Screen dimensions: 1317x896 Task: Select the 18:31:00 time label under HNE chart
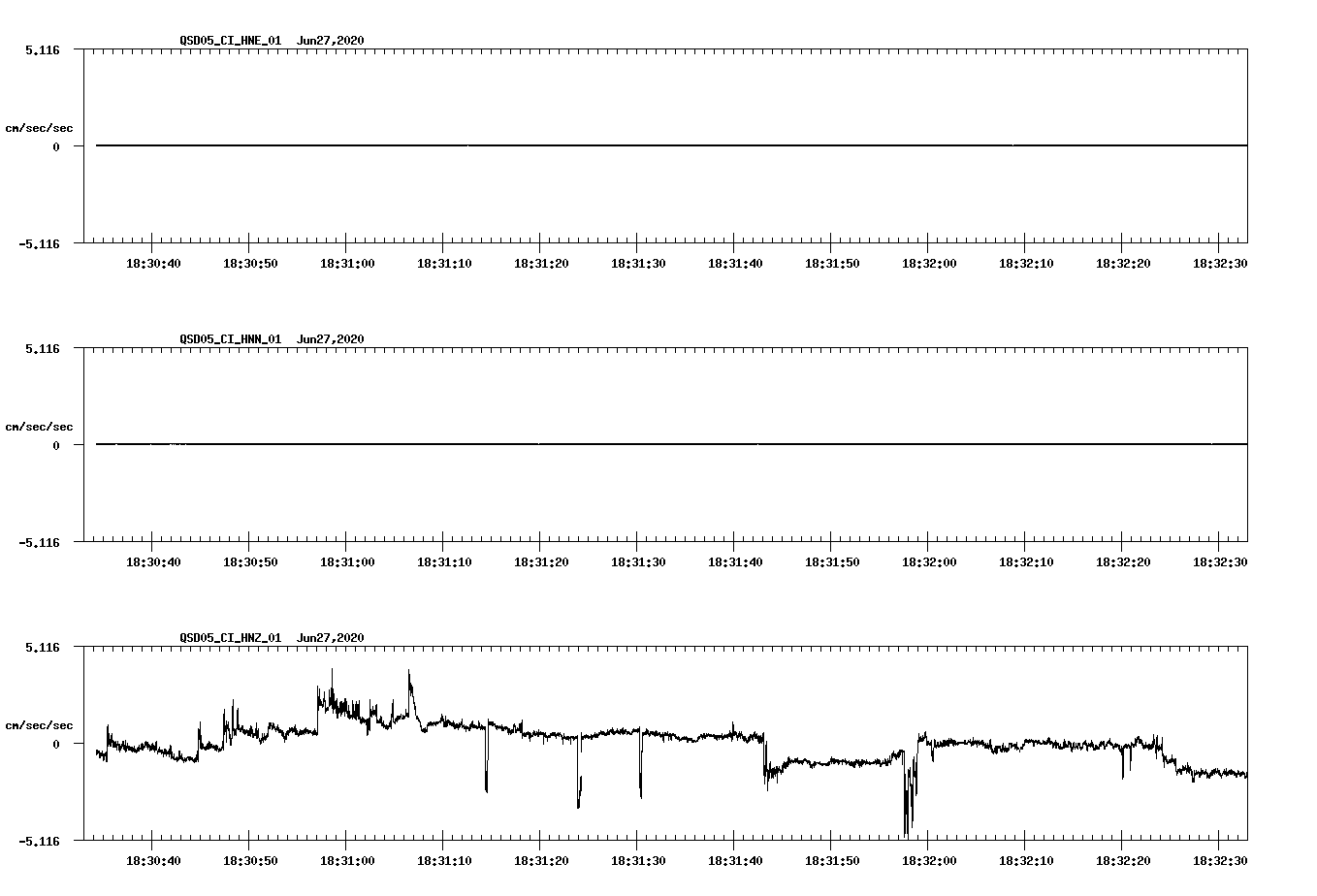point(347,264)
